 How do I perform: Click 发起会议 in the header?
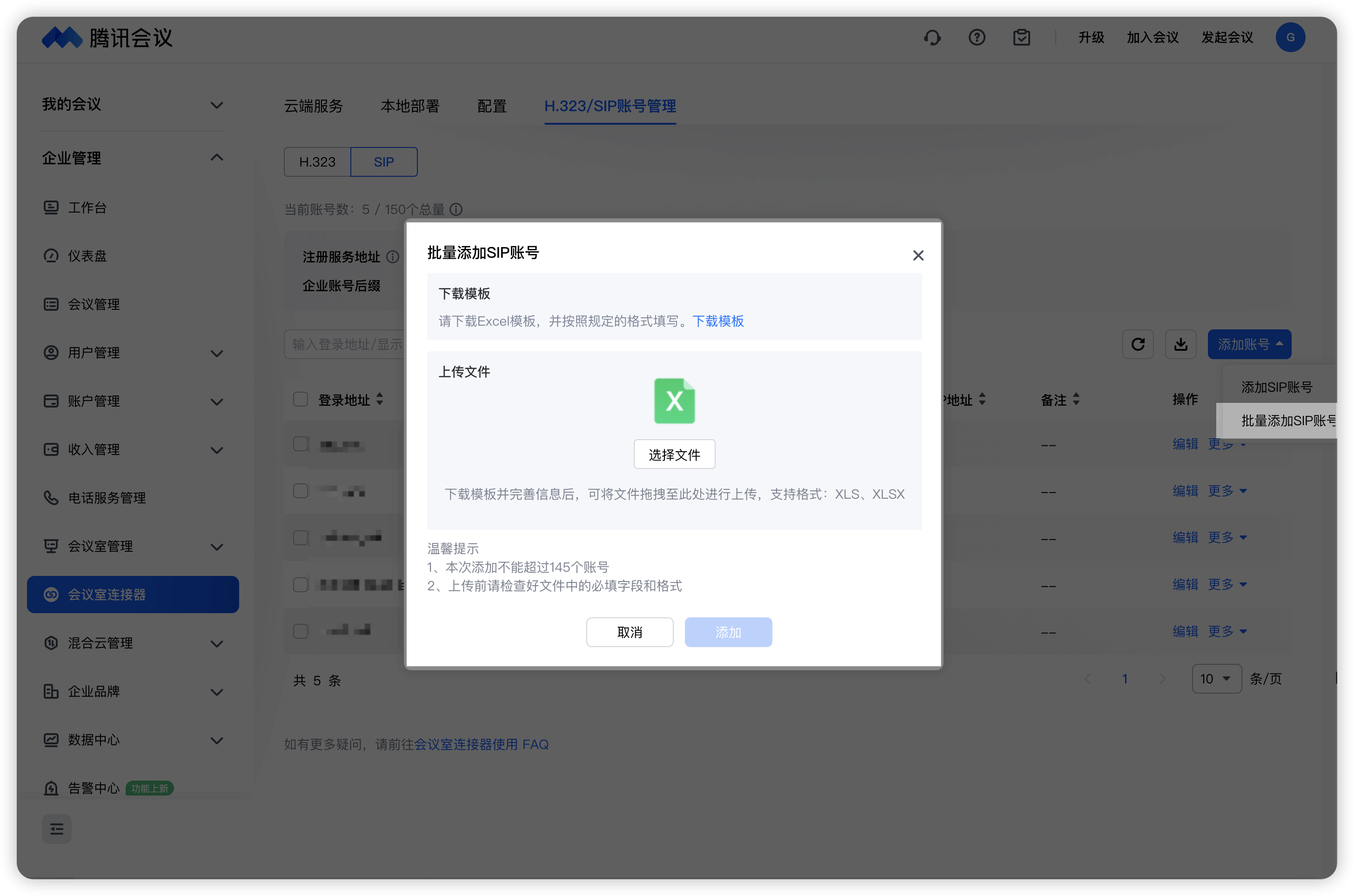(1227, 38)
